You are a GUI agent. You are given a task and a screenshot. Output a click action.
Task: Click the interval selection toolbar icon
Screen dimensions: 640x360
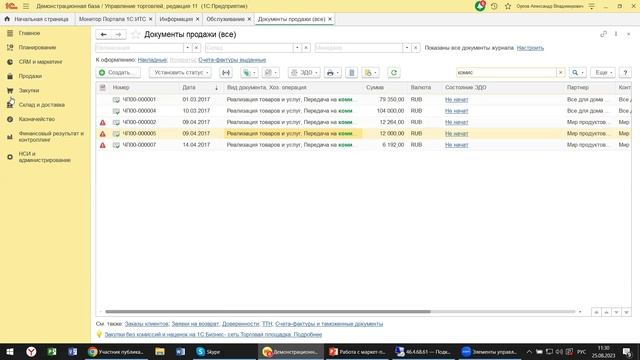pos(226,73)
